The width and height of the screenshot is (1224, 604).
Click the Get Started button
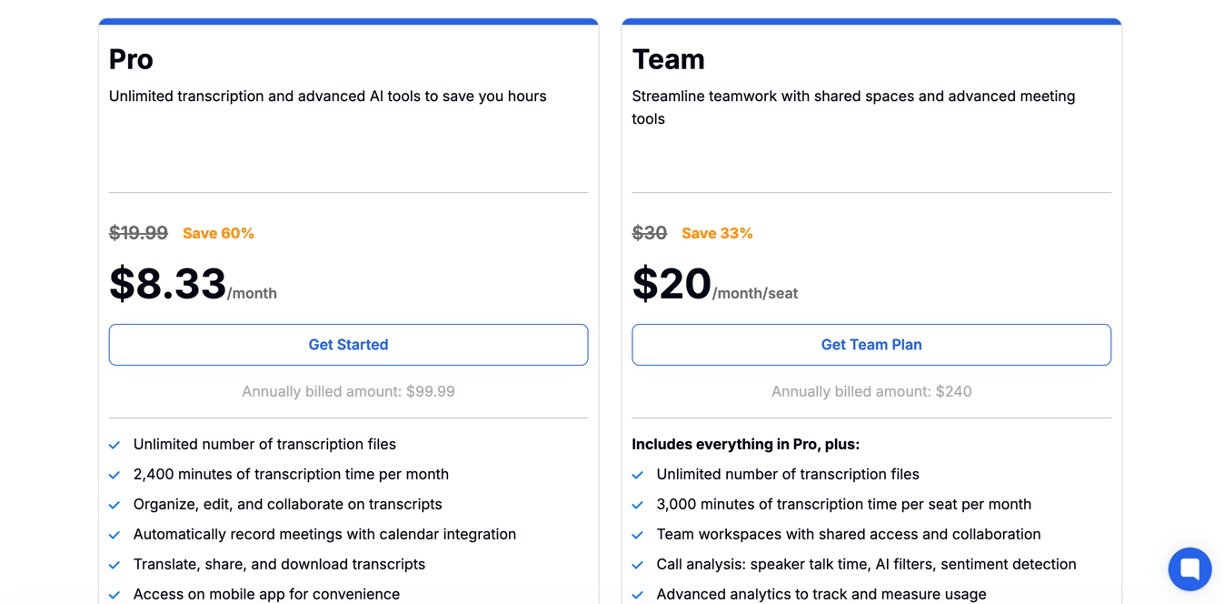348,345
